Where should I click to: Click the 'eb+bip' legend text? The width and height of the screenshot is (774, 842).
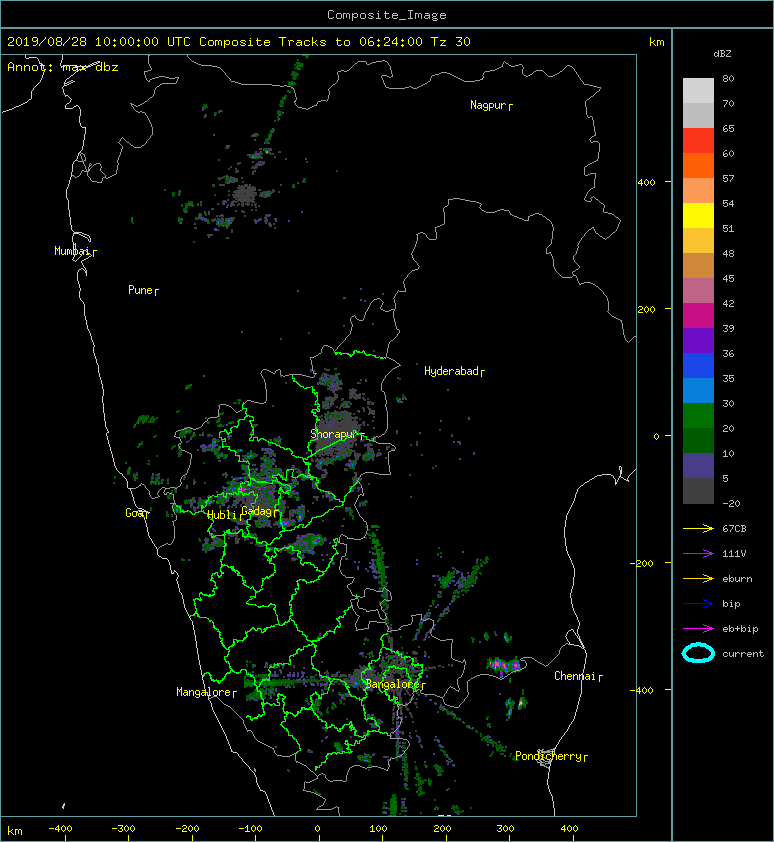click(740, 629)
